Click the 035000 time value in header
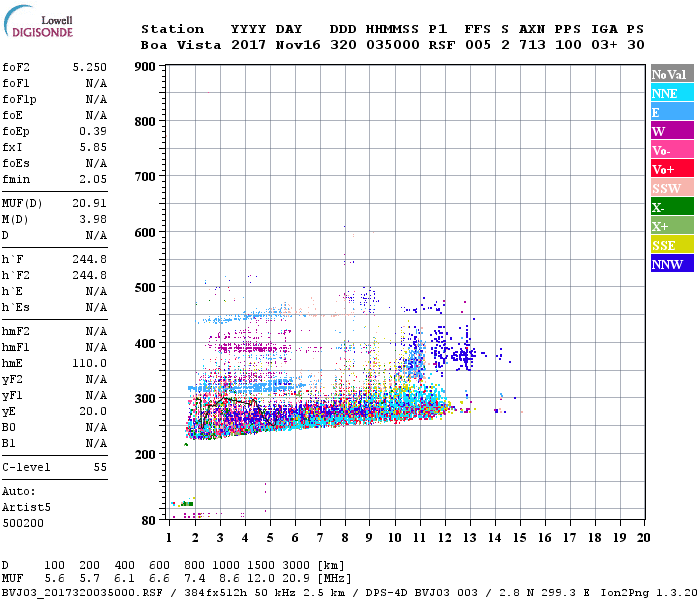The width and height of the screenshot is (700, 600). click(x=393, y=45)
